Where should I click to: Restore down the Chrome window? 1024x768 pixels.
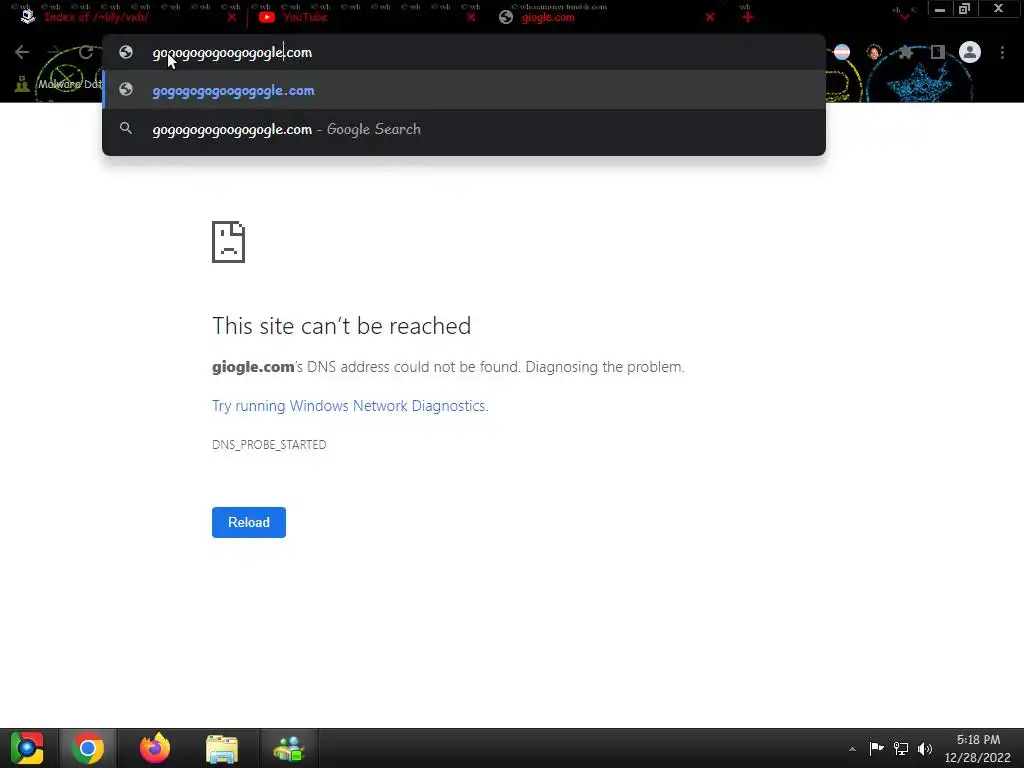tap(964, 9)
